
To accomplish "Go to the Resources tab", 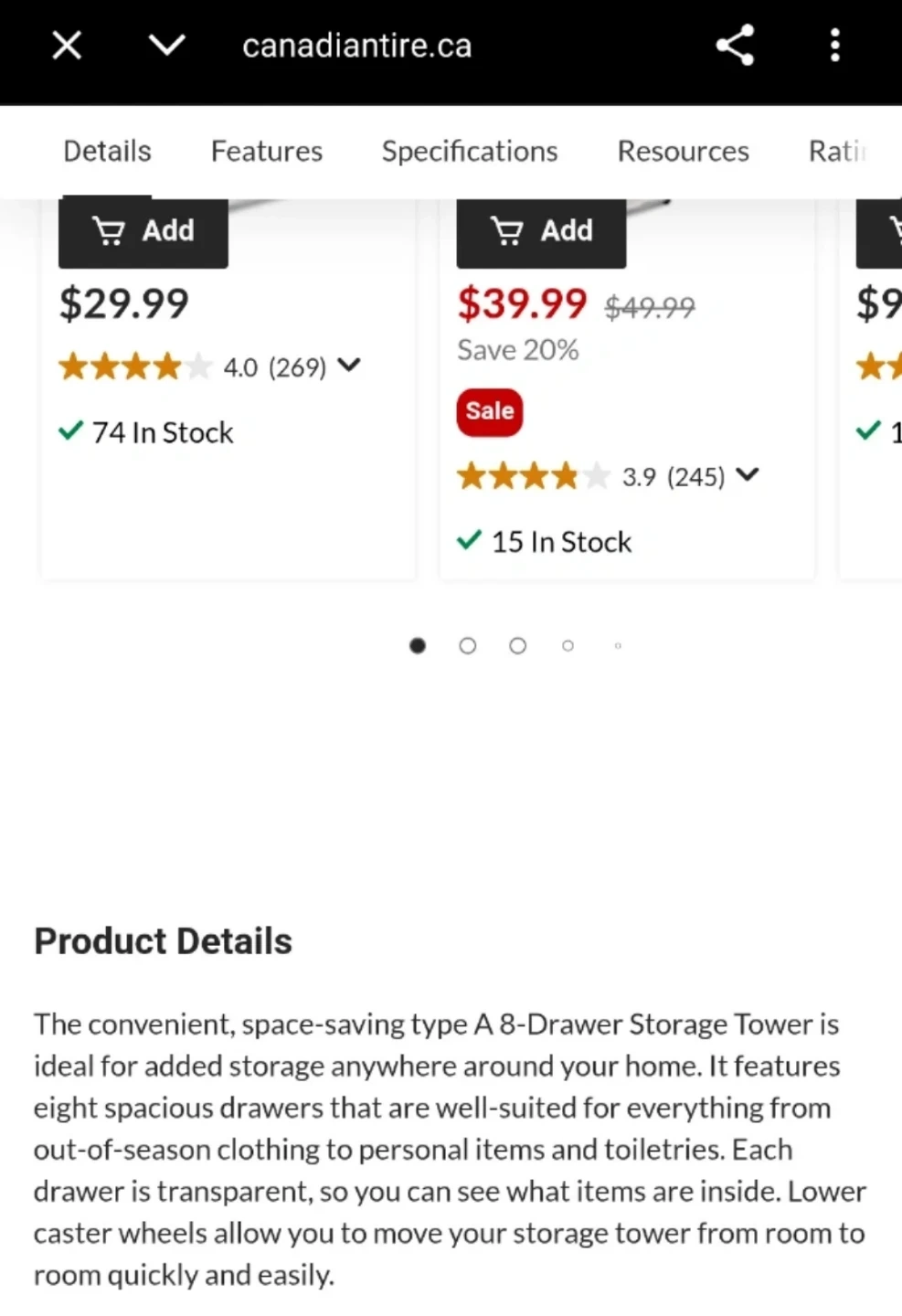I will point(683,151).
